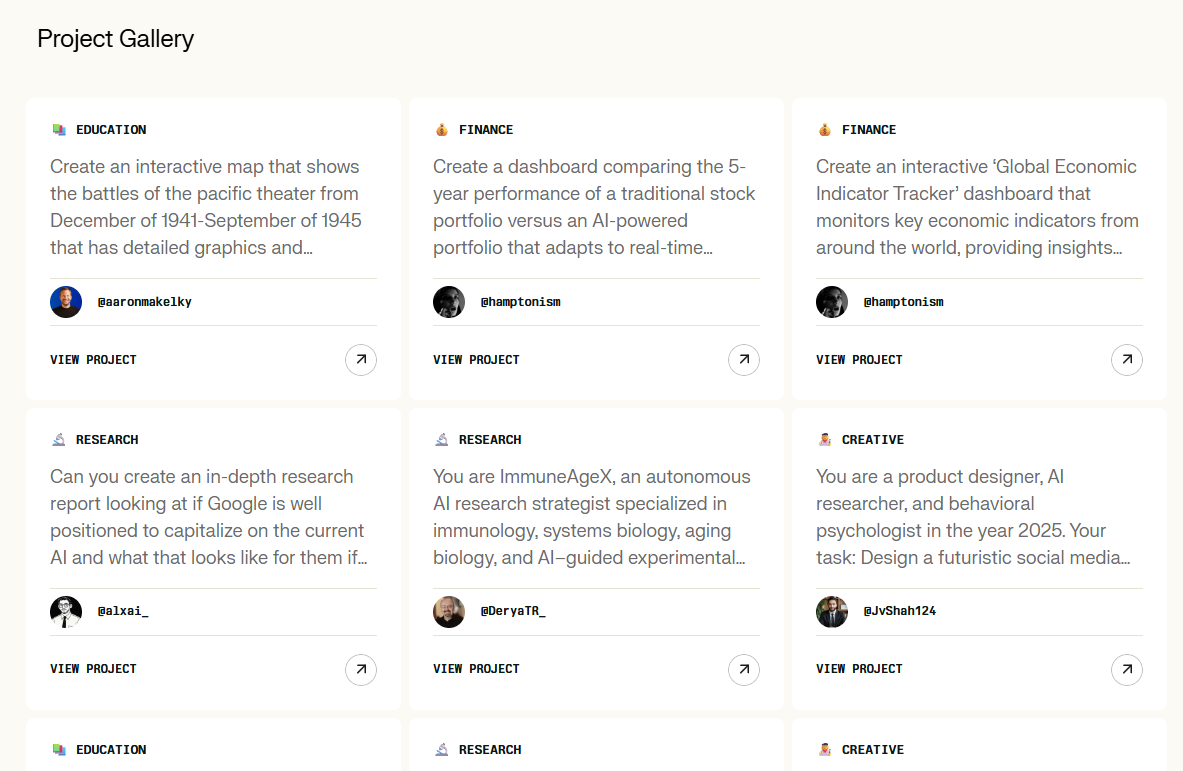
Task: Click the Project Gallery heading
Action: (x=116, y=39)
